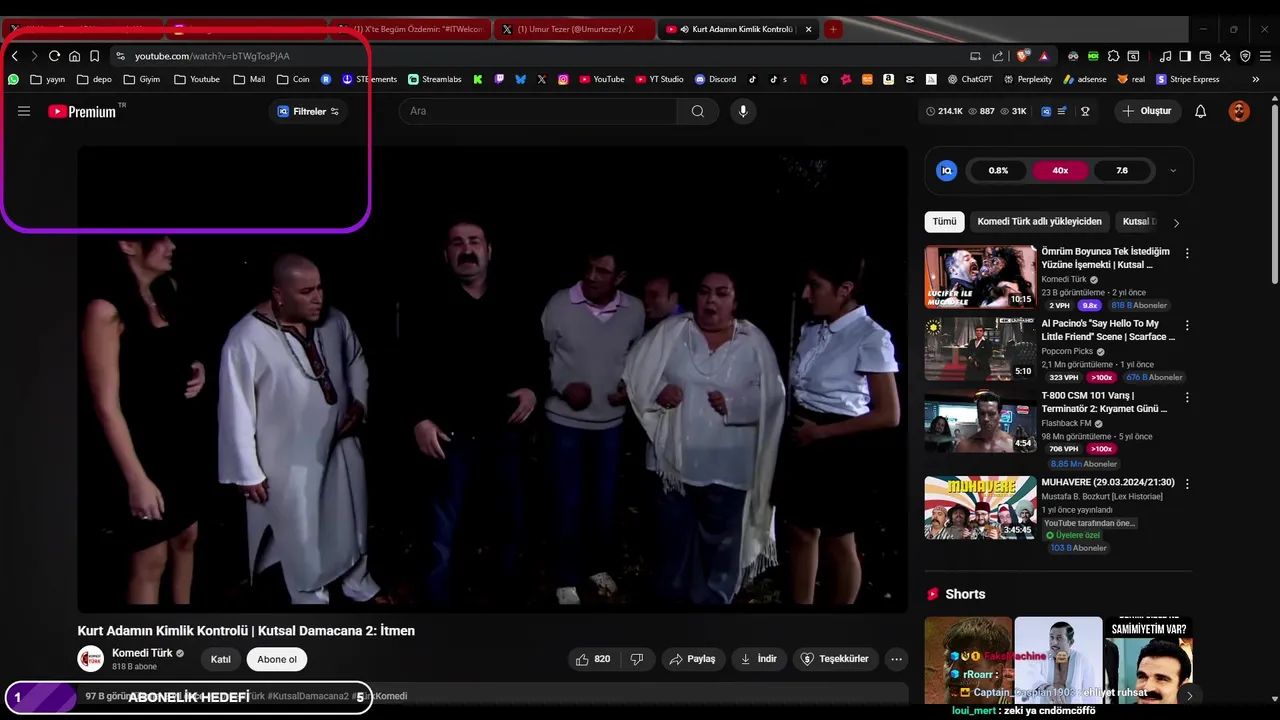Open the Mail bookmark folder

[x=249, y=79]
